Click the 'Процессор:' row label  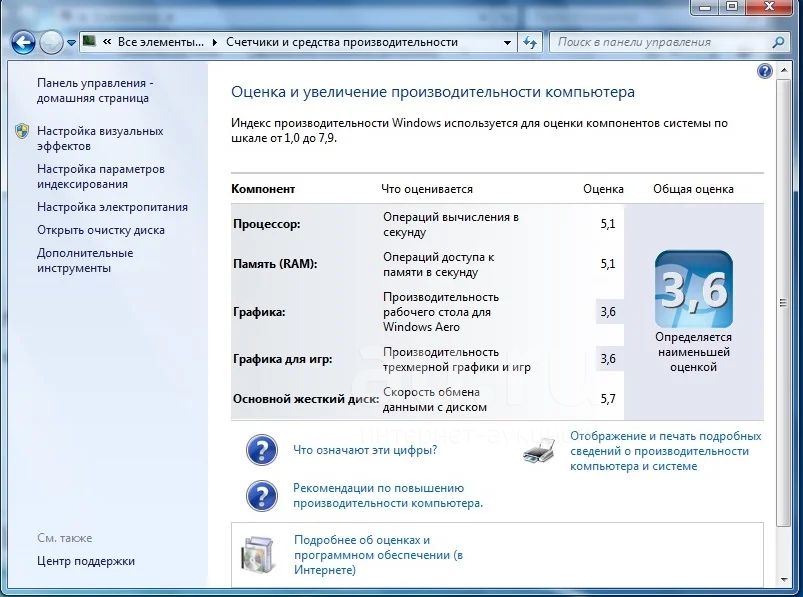pyautogui.click(x=266, y=224)
